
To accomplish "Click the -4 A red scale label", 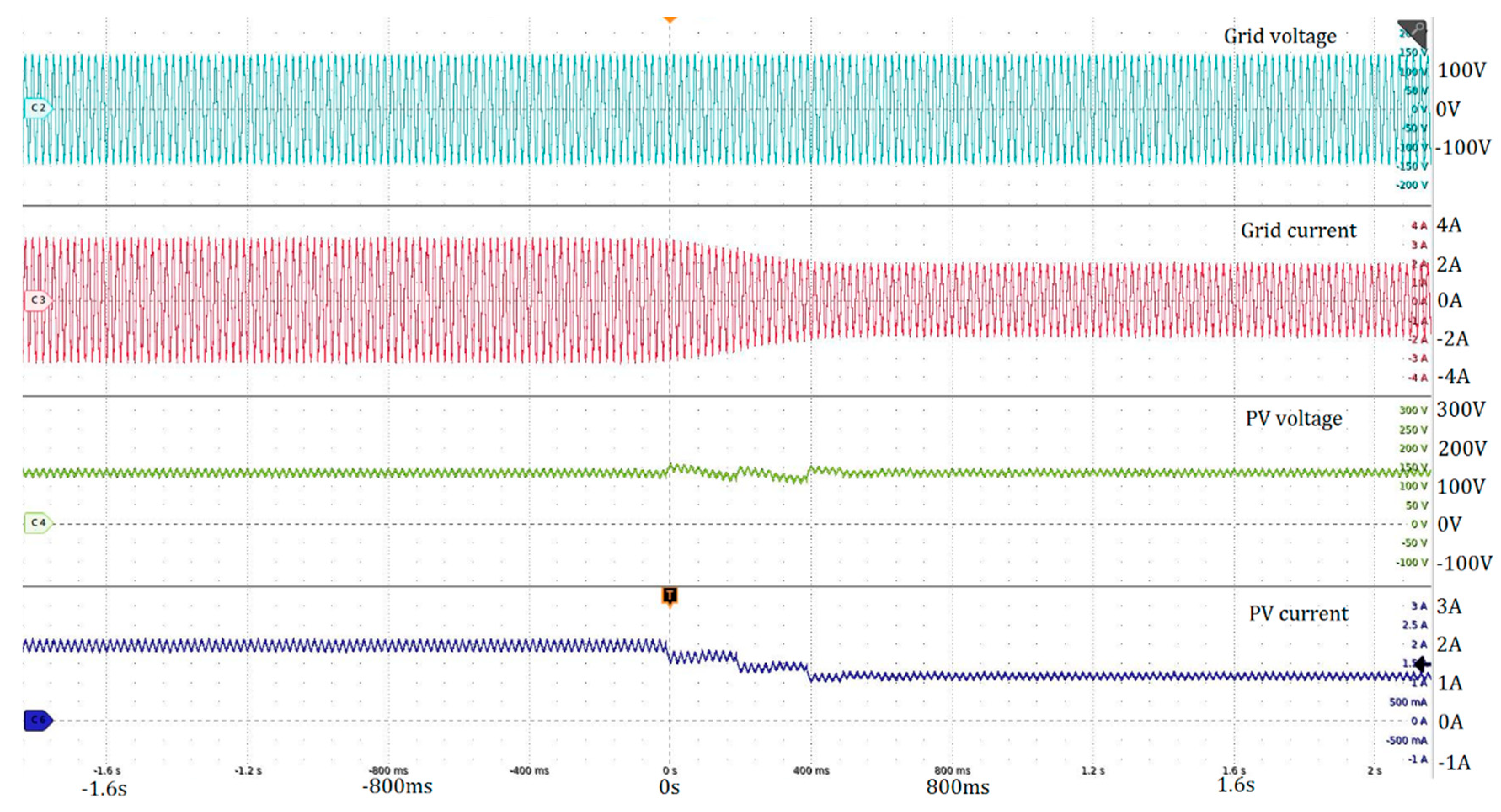I will click(x=1418, y=377).
